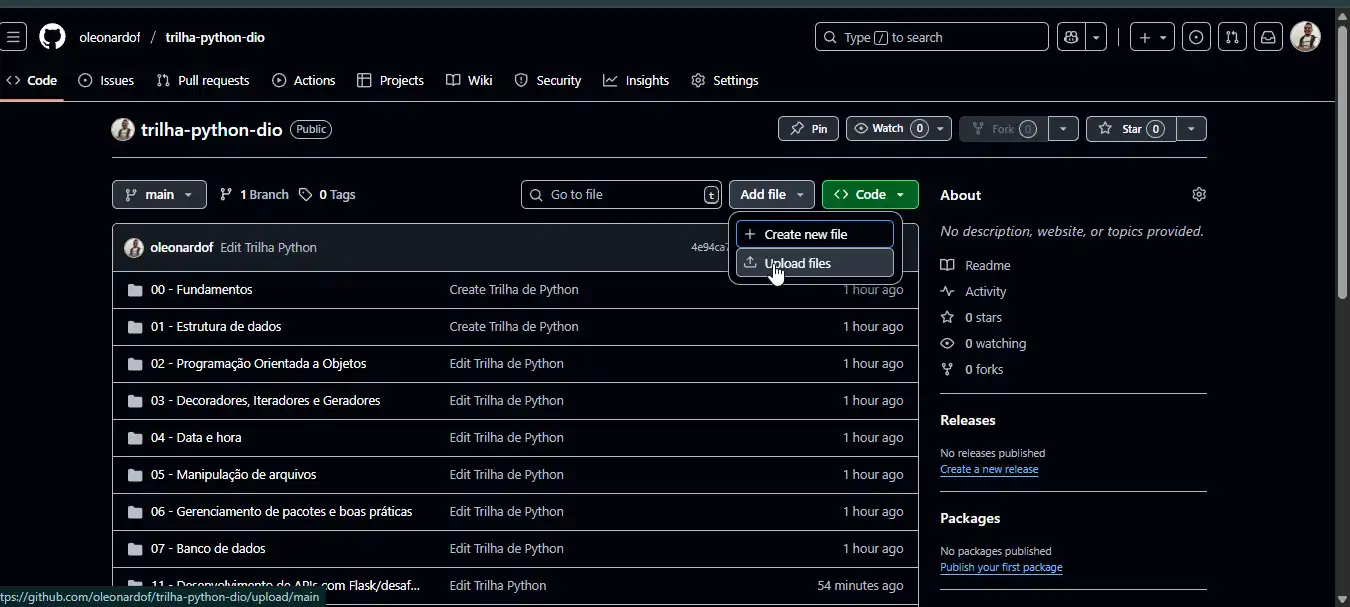The width and height of the screenshot is (1350, 607).
Task: Click folder icon of 04 - Data e hora row
Action: tap(135, 438)
